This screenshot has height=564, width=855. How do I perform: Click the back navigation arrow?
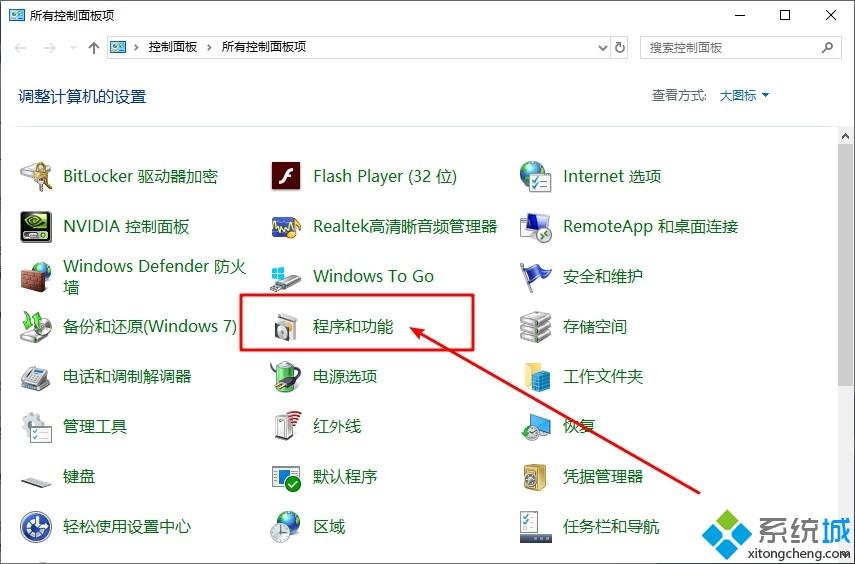[x=21, y=48]
